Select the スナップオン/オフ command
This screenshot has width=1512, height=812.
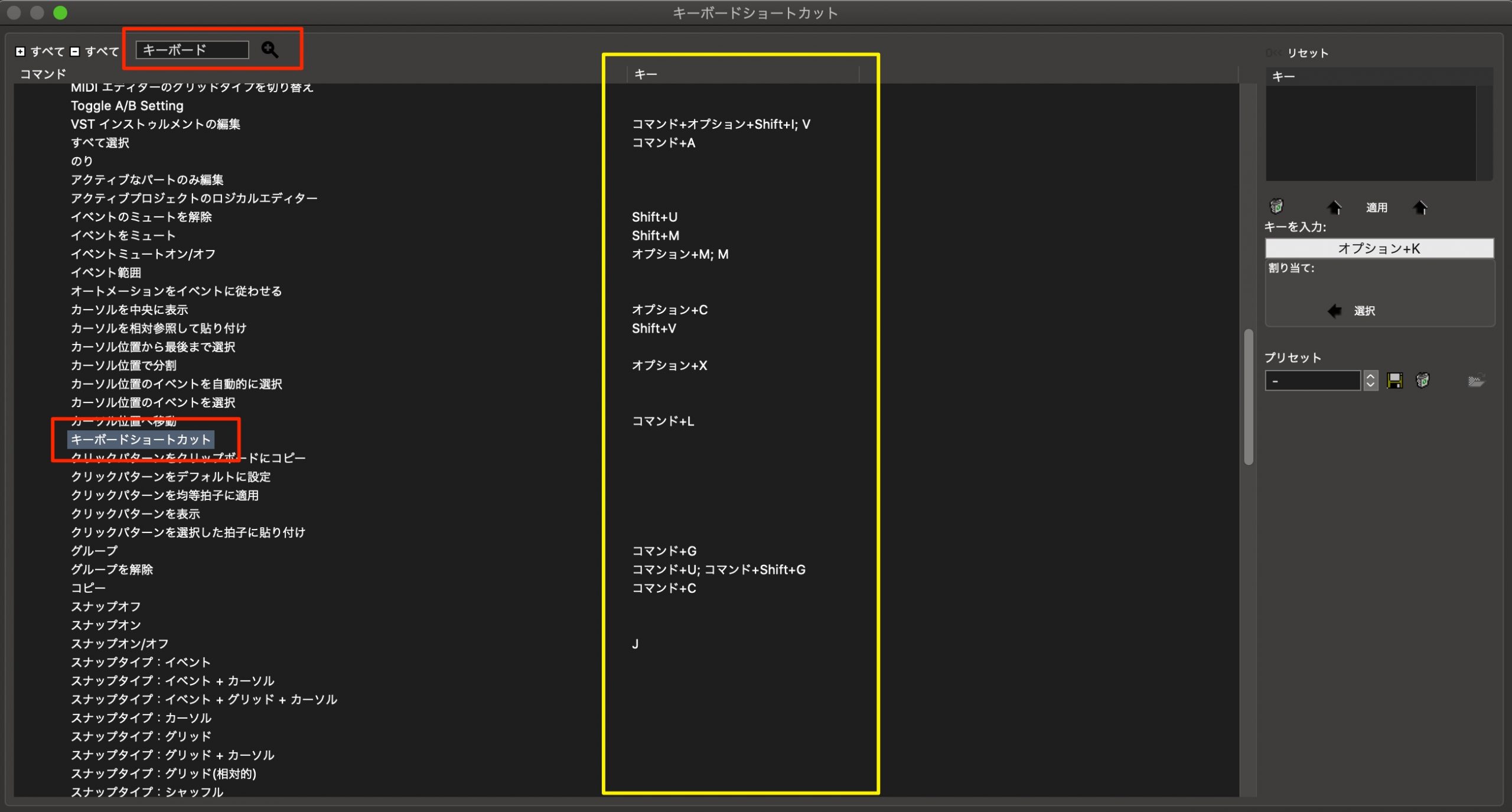[x=119, y=644]
